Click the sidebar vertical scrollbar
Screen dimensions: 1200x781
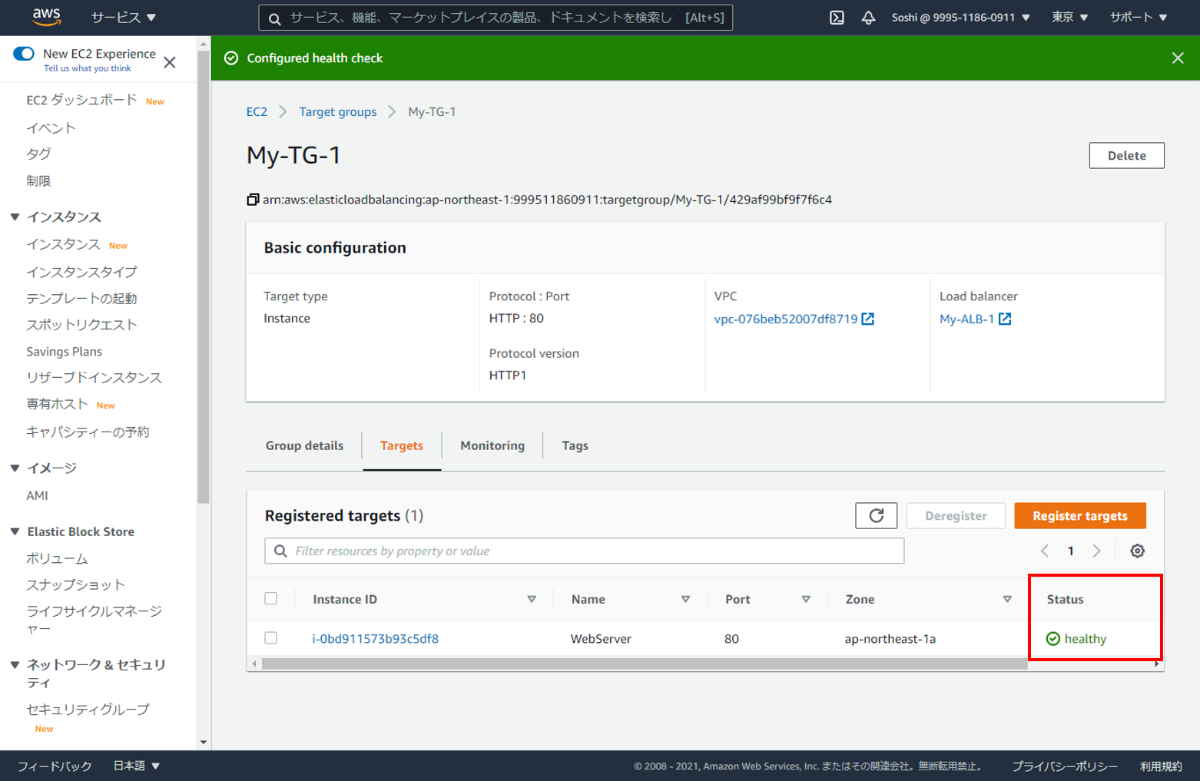point(204,275)
